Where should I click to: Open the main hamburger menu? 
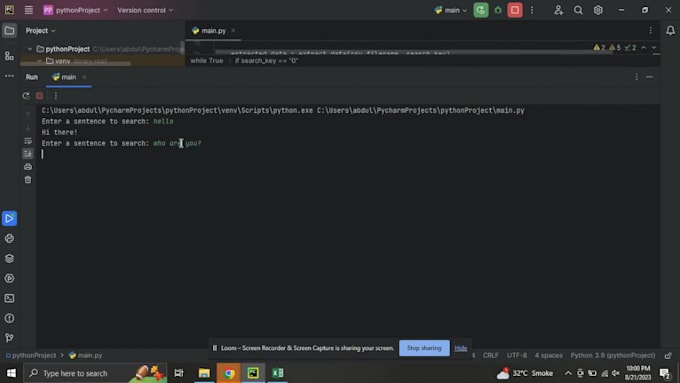pyautogui.click(x=29, y=10)
